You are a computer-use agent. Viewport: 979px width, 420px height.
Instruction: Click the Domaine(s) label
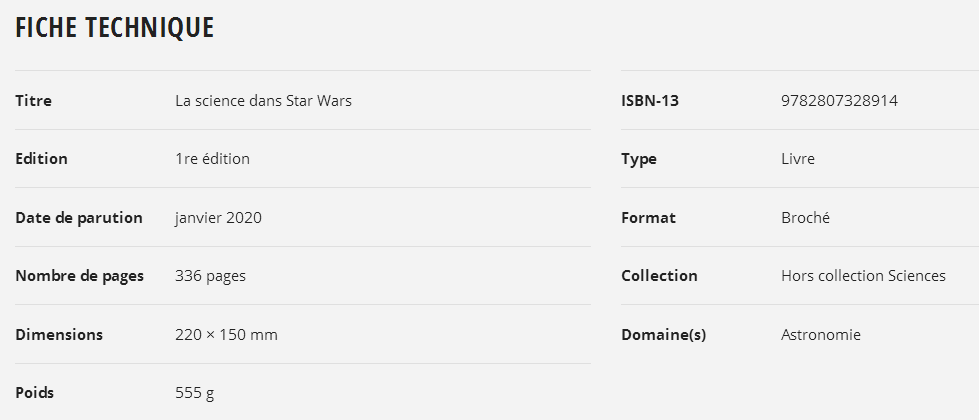coord(663,335)
